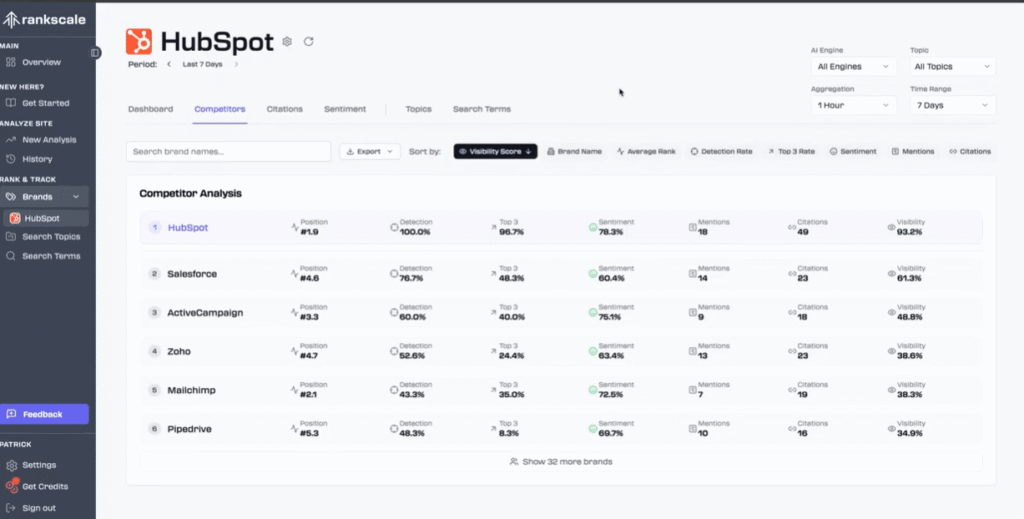The image size is (1024, 519).
Task: Sort by Top 3 Rate
Action: [x=791, y=151]
